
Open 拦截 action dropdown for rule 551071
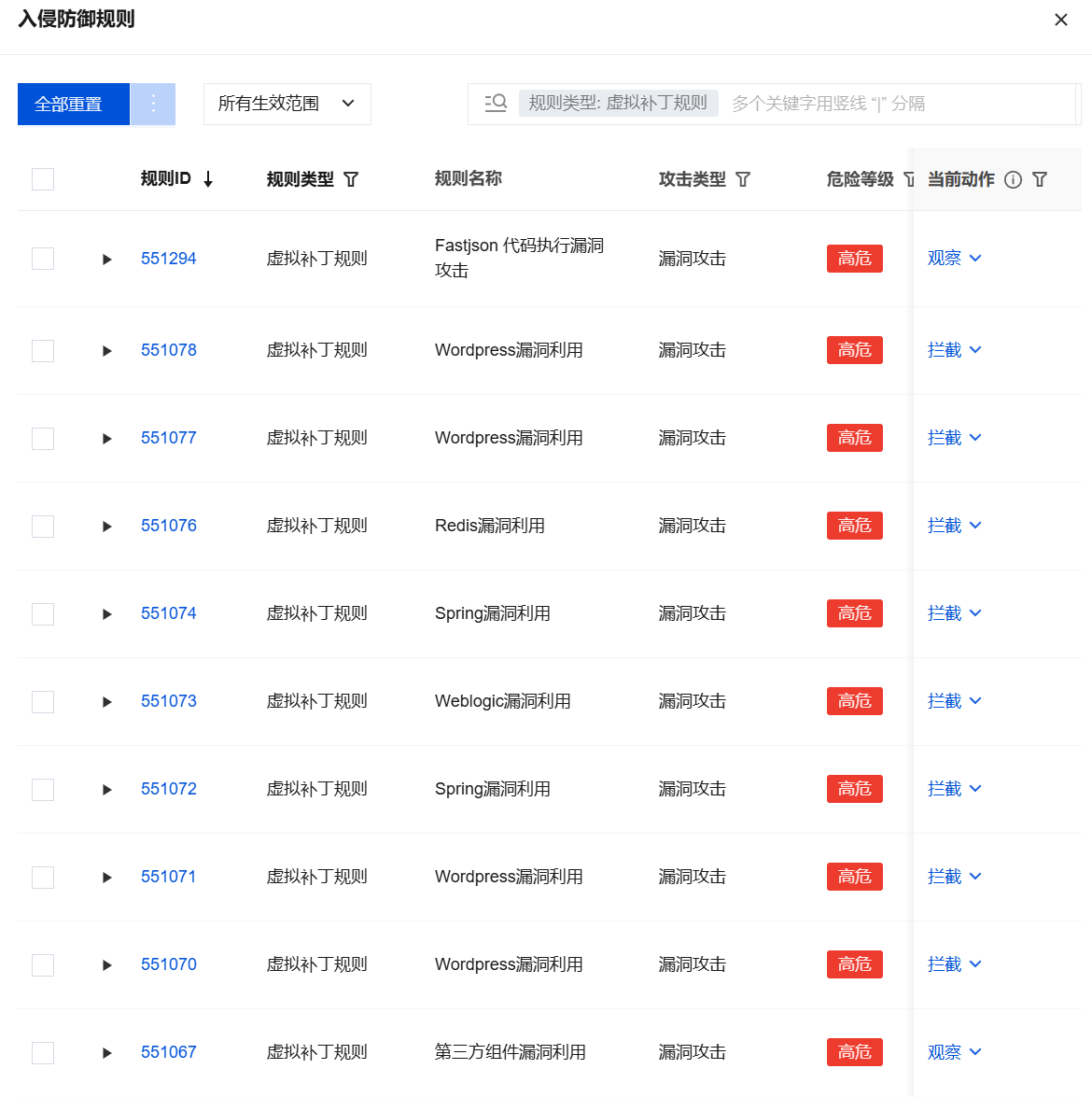click(955, 877)
